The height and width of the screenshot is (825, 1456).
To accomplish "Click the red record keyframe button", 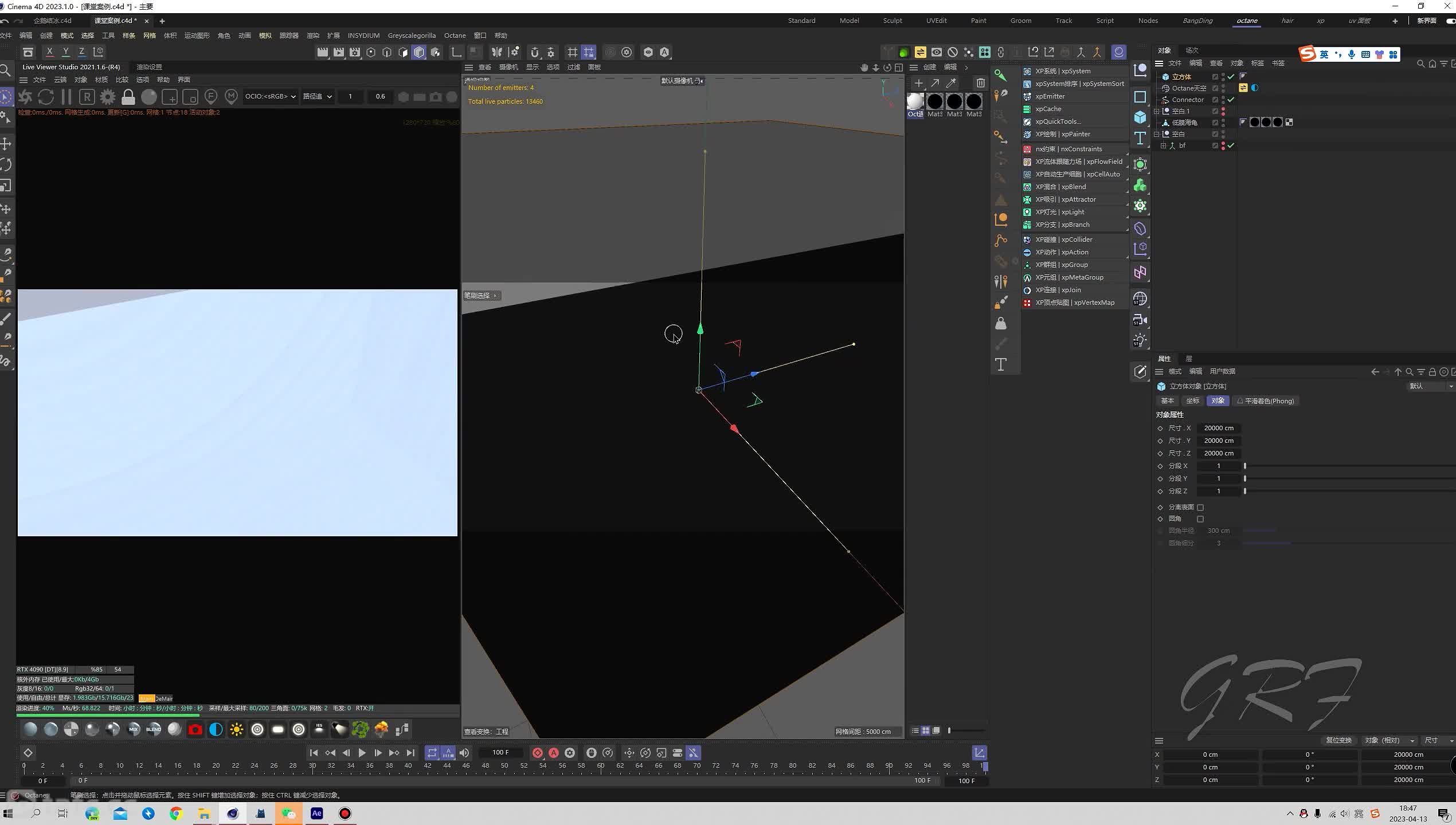I will coord(537,753).
